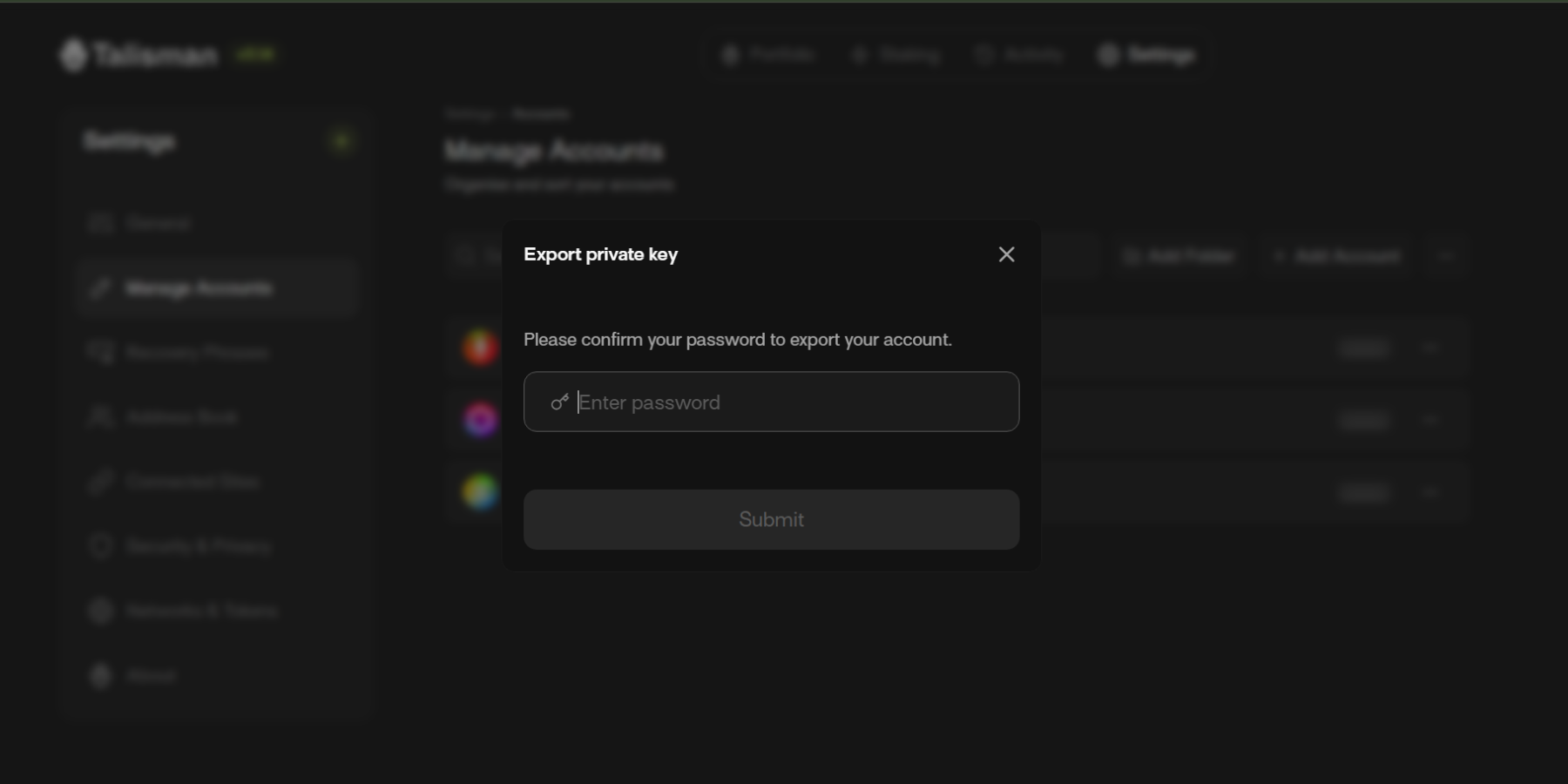Click the Add Account button
Screen dimensions: 1568x784
[1338, 256]
